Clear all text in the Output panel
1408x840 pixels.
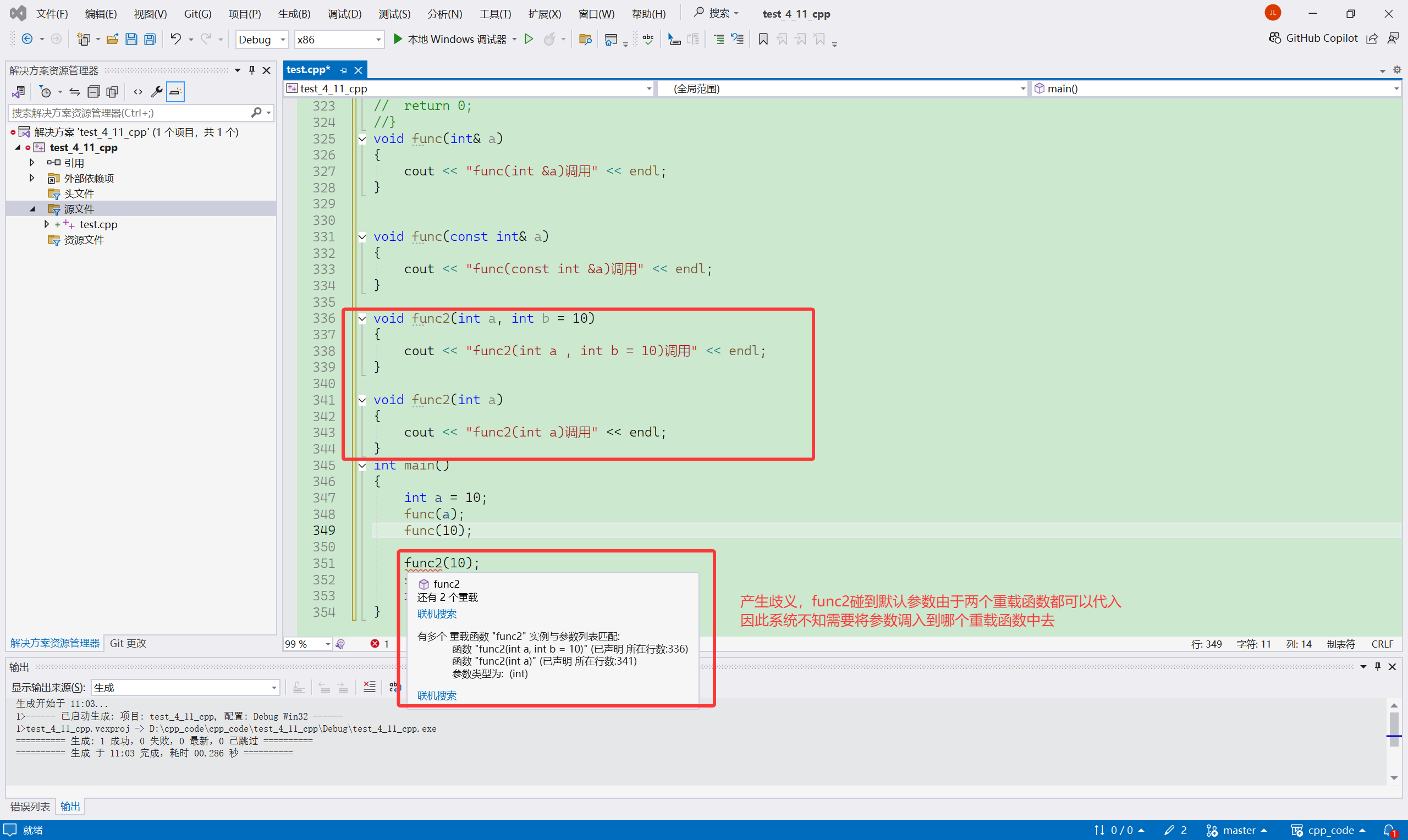click(x=369, y=687)
